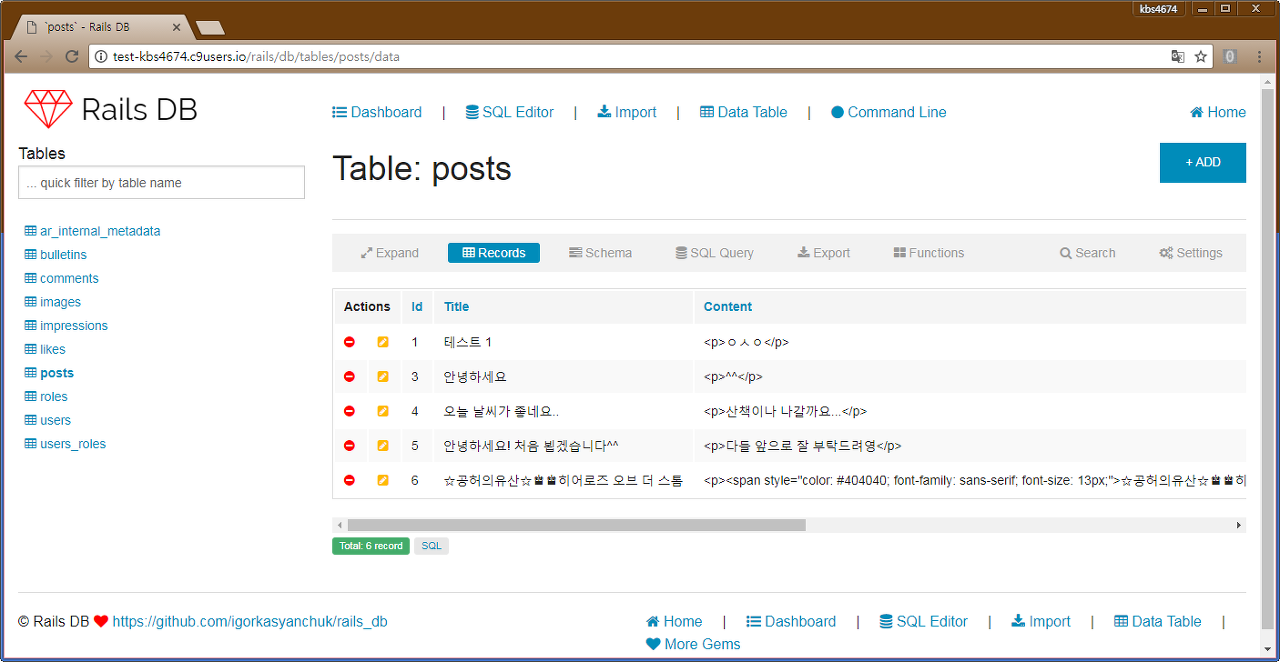Open Data Table in the top navigation
Viewport: 1280px width, 662px height.
coord(744,112)
